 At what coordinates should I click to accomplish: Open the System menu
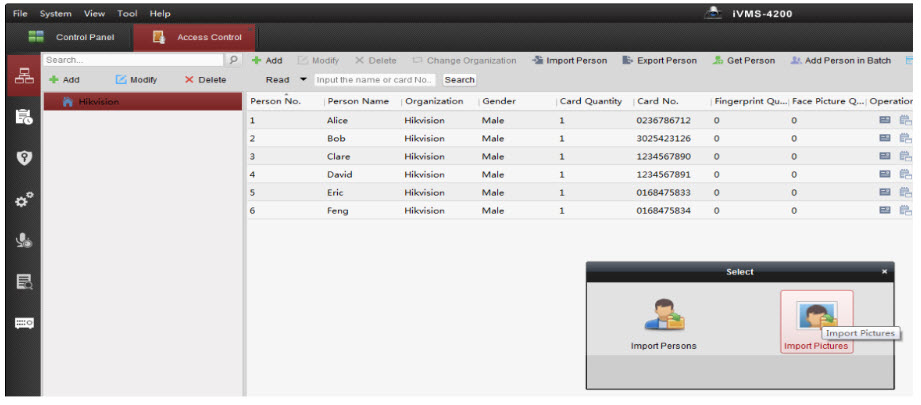tap(55, 13)
